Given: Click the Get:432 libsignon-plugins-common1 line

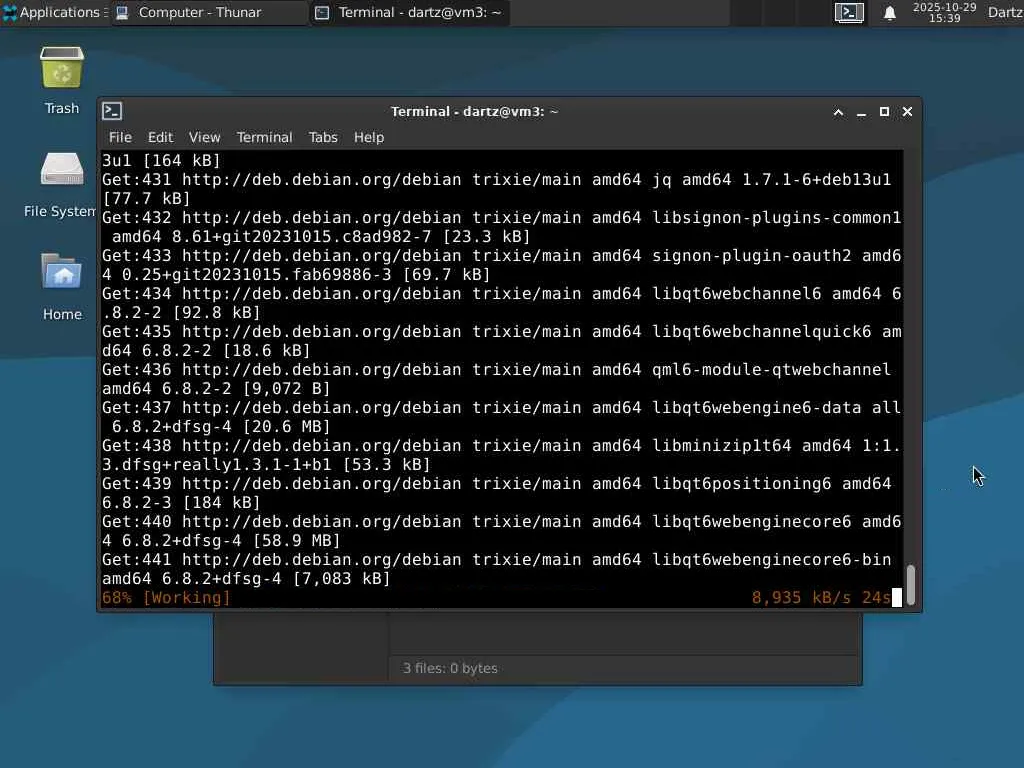Looking at the screenshot, I should pyautogui.click(x=502, y=227).
